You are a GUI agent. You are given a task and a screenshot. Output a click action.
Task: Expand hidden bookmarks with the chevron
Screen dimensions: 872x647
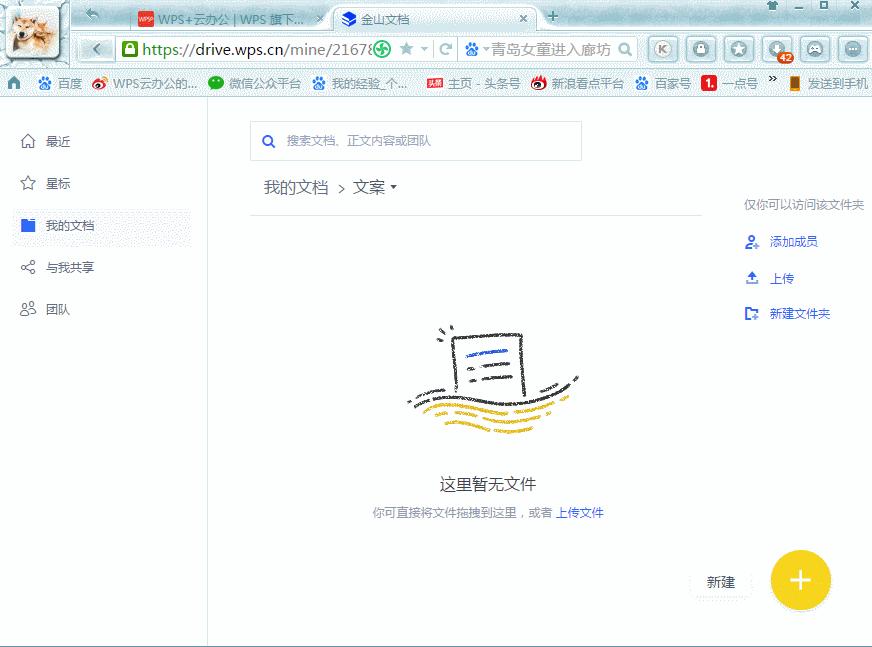(x=770, y=84)
